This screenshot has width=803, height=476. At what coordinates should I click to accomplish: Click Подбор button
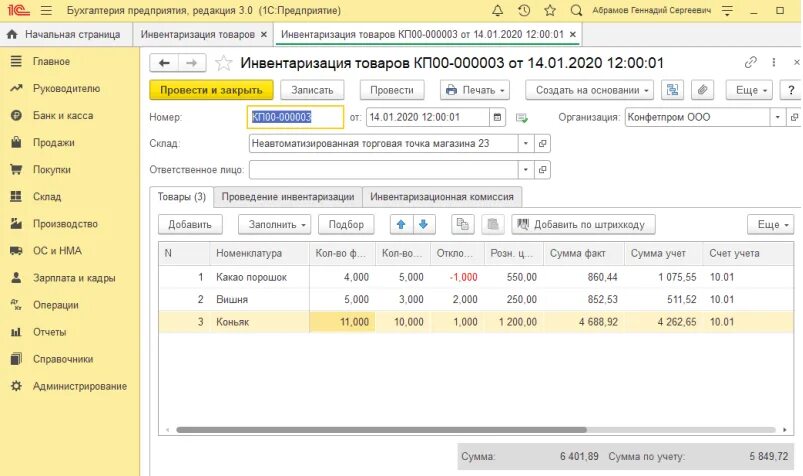click(x=346, y=224)
